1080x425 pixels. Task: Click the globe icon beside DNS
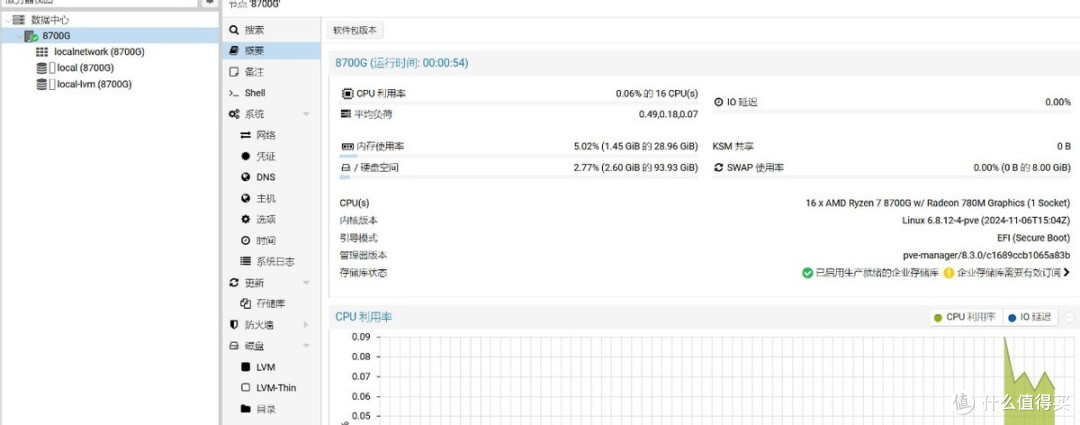click(x=245, y=177)
